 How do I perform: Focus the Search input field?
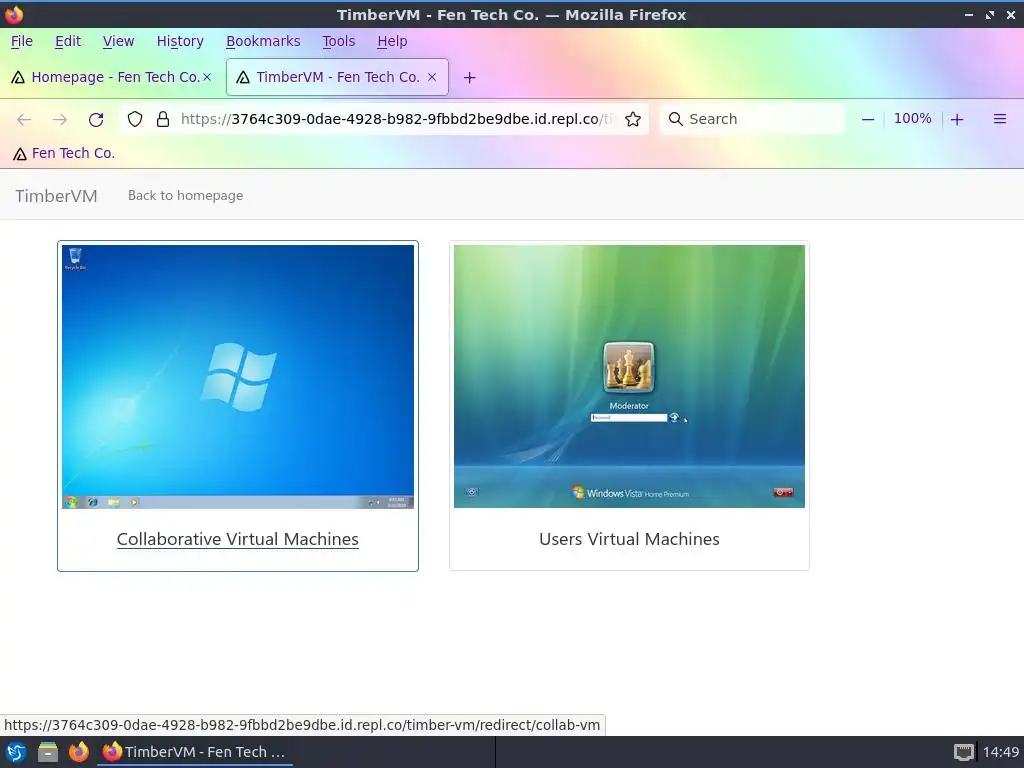pos(752,119)
